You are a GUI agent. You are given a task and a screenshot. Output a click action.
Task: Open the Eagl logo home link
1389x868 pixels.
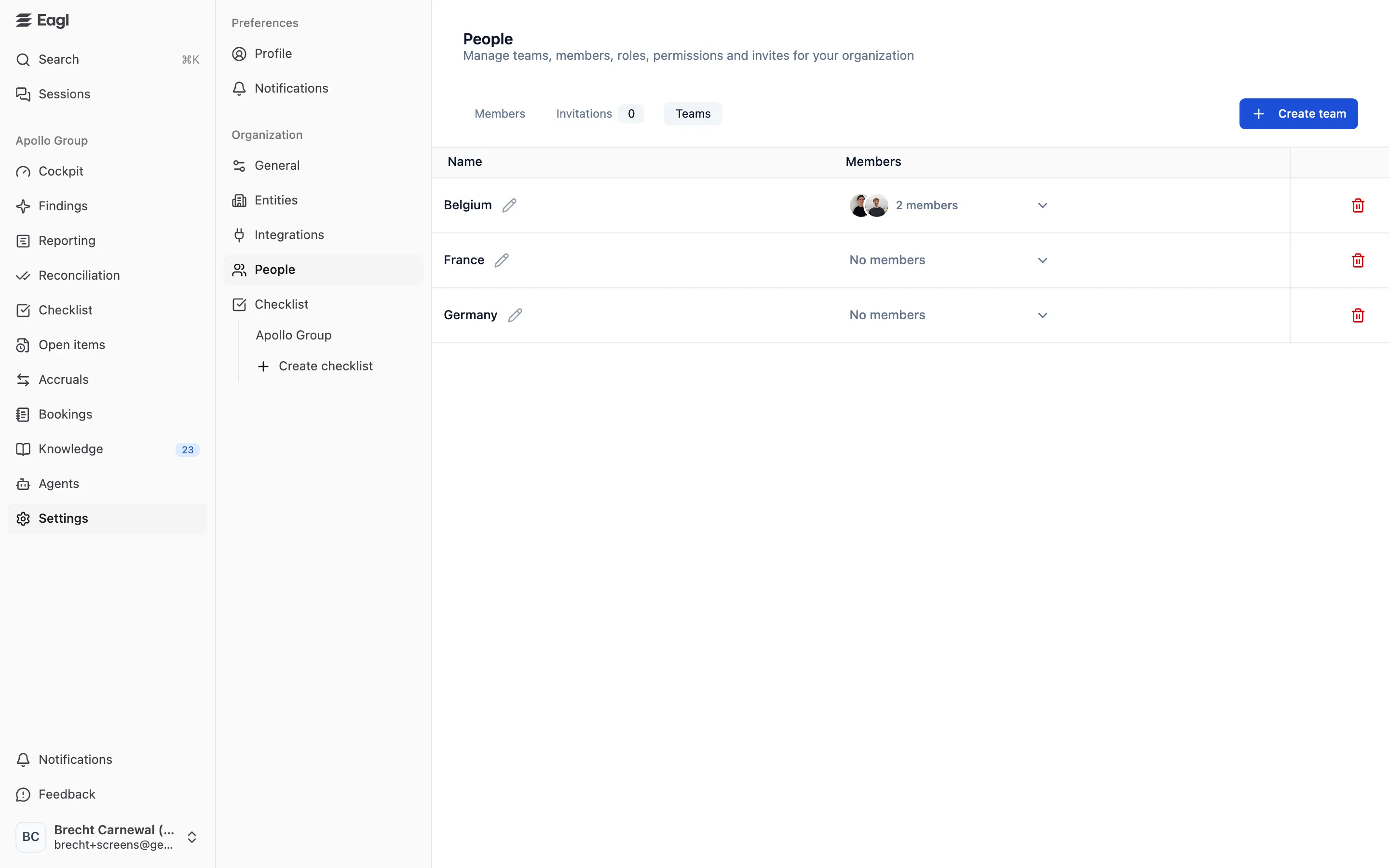pyautogui.click(x=42, y=21)
